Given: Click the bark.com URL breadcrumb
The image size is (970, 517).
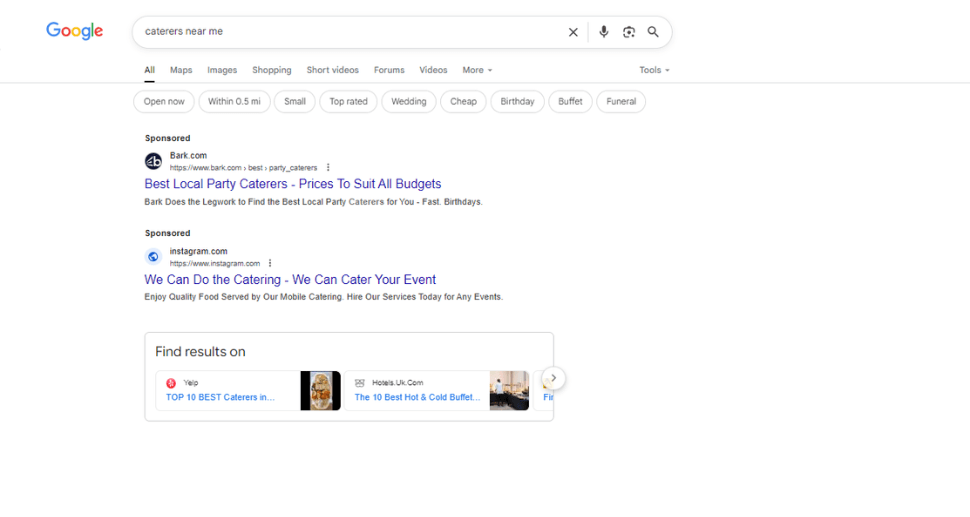Looking at the screenshot, I should (243, 168).
